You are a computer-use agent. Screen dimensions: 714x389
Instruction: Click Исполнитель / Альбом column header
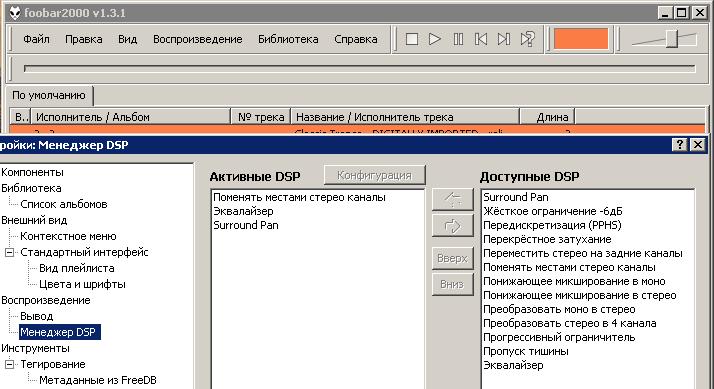[x=130, y=117]
